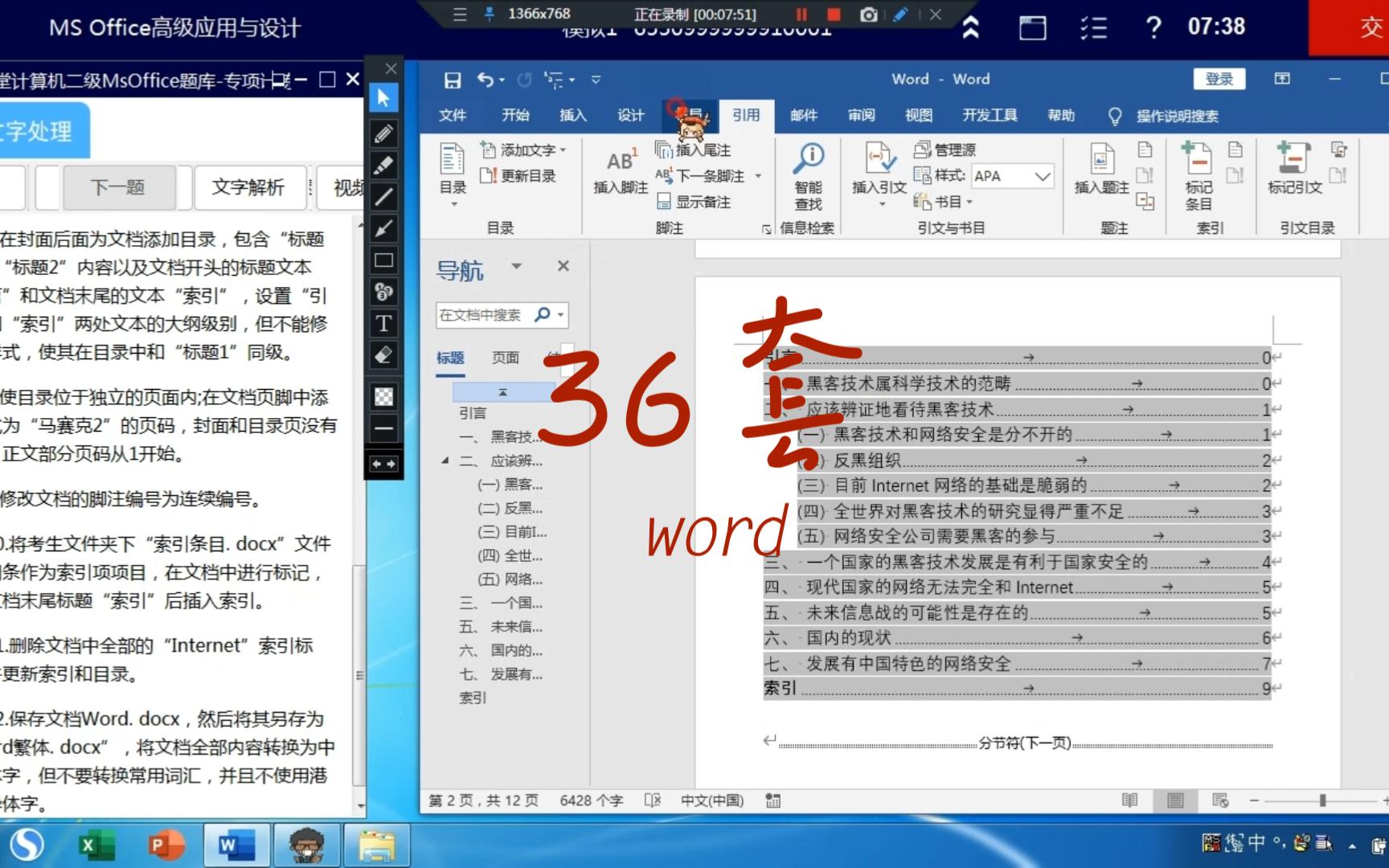
Task: Click 标记引文 Mark Citation icon
Action: point(1294,169)
